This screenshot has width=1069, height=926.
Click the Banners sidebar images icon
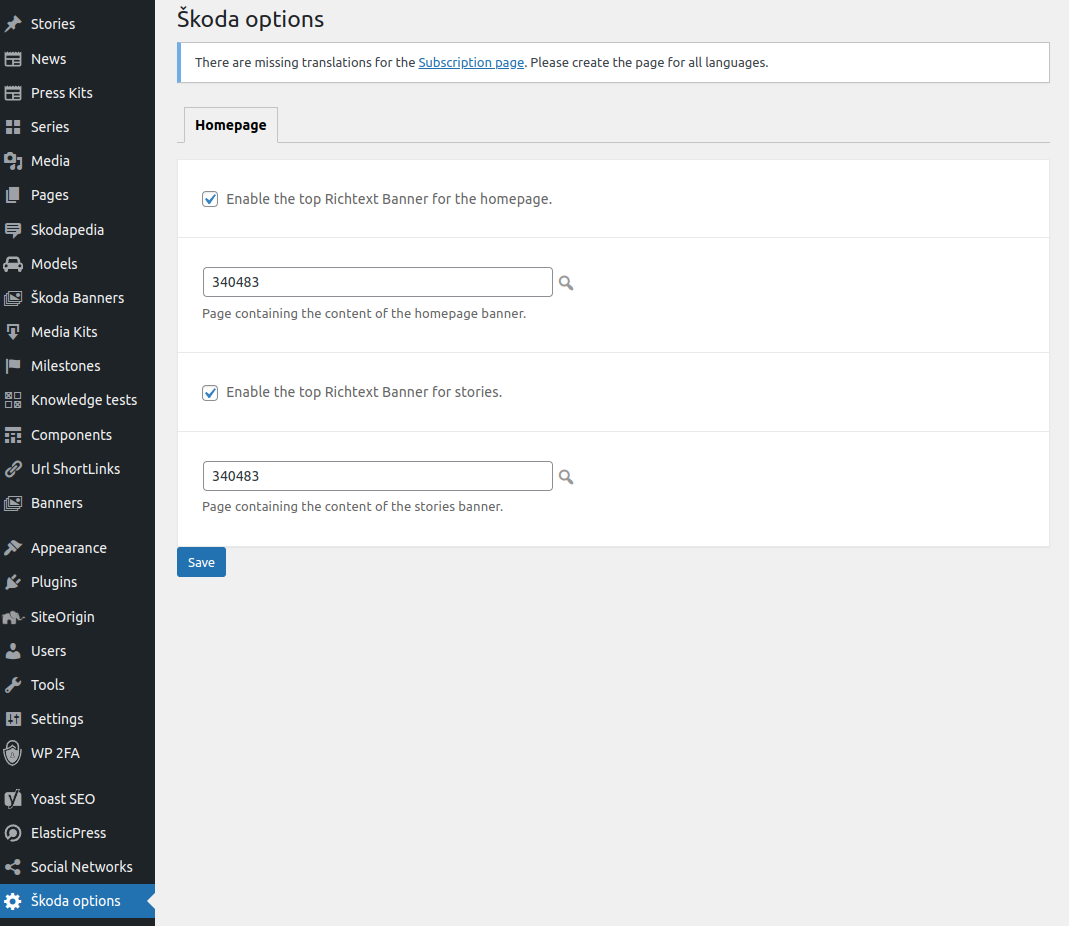tap(13, 503)
